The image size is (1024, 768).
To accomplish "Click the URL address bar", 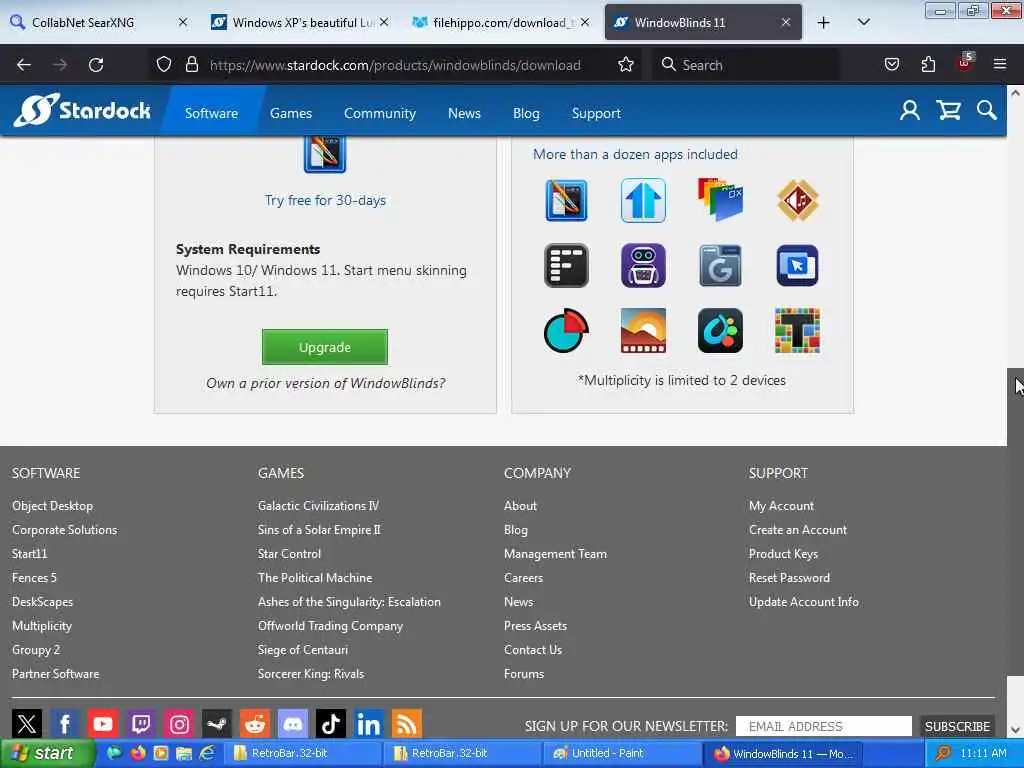I will [394, 65].
